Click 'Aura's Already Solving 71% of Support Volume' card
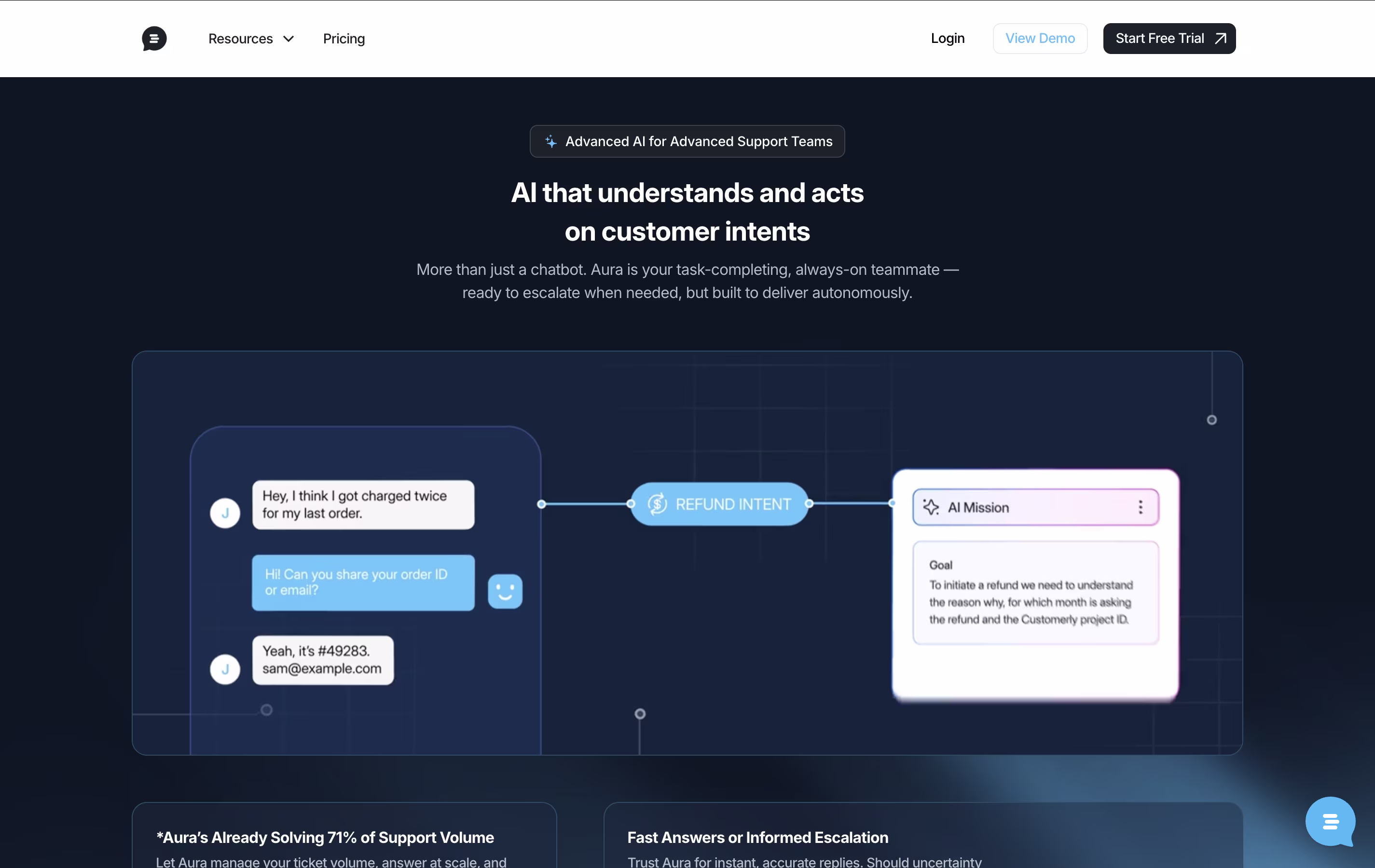 click(x=344, y=836)
